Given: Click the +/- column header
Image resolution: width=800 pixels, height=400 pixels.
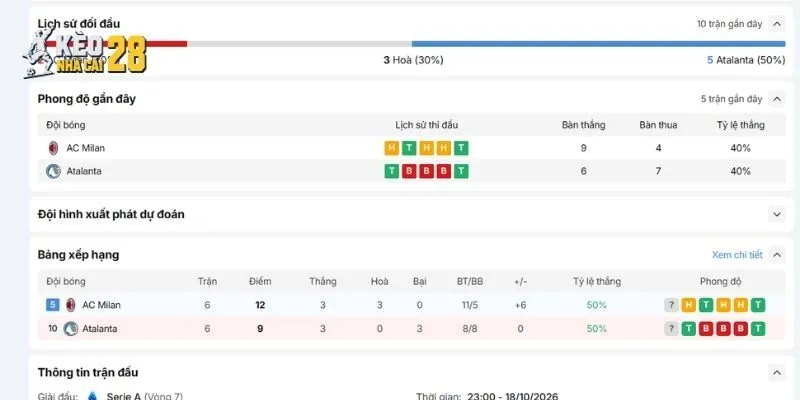Looking at the screenshot, I should [x=520, y=282].
